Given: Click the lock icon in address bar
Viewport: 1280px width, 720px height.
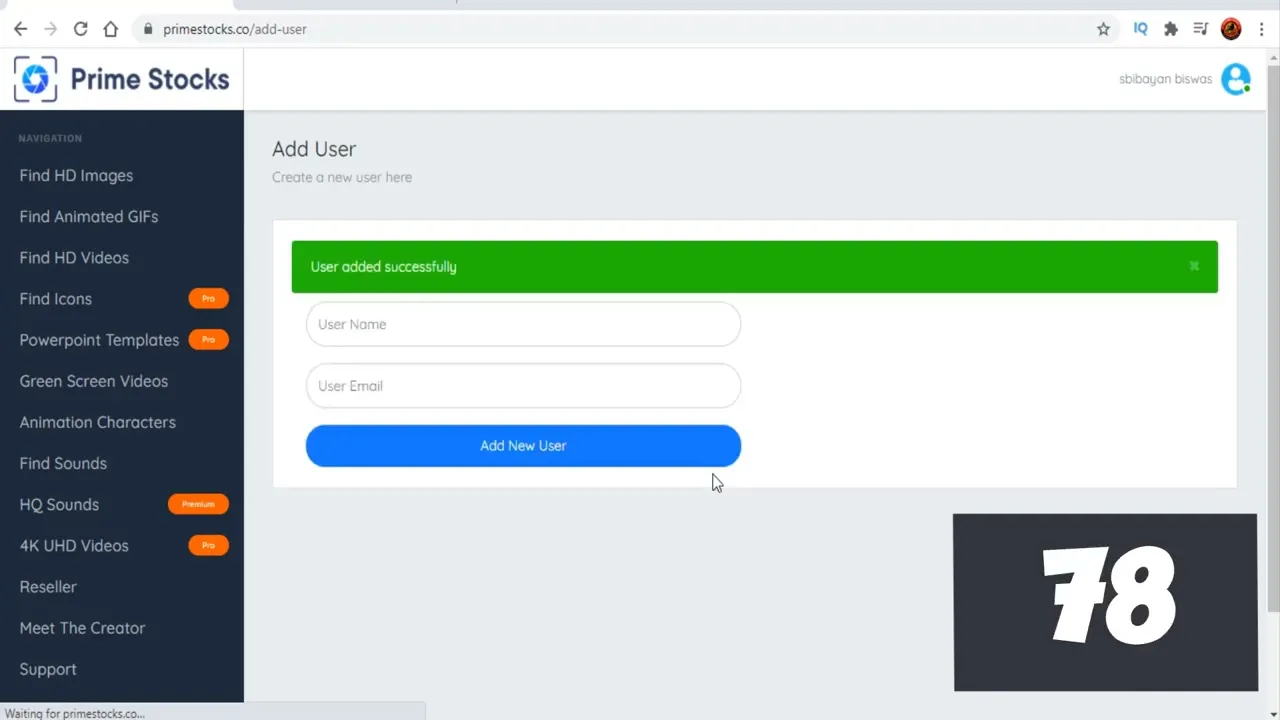Looking at the screenshot, I should tap(149, 29).
